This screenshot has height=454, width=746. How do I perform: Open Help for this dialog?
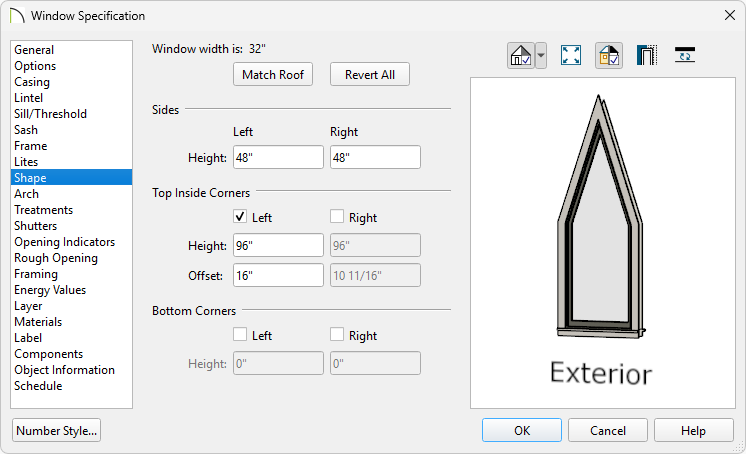(x=693, y=430)
